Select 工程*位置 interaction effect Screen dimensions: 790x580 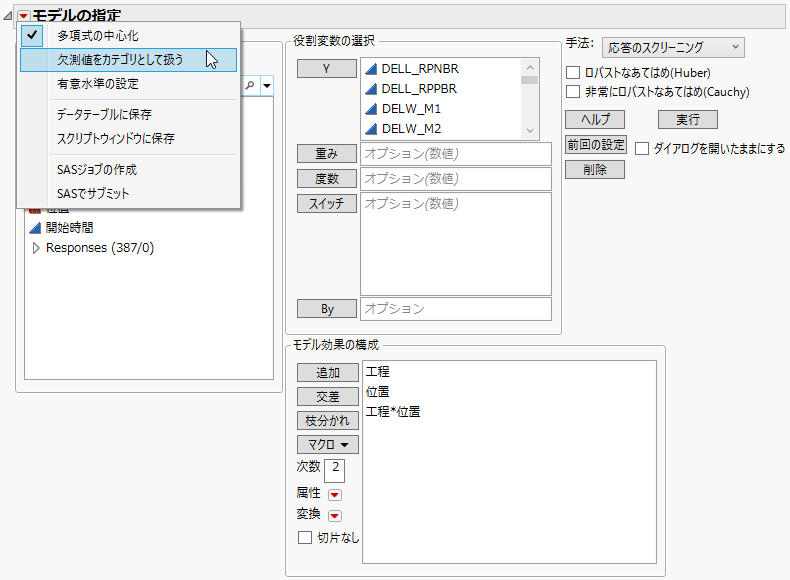(x=393, y=412)
